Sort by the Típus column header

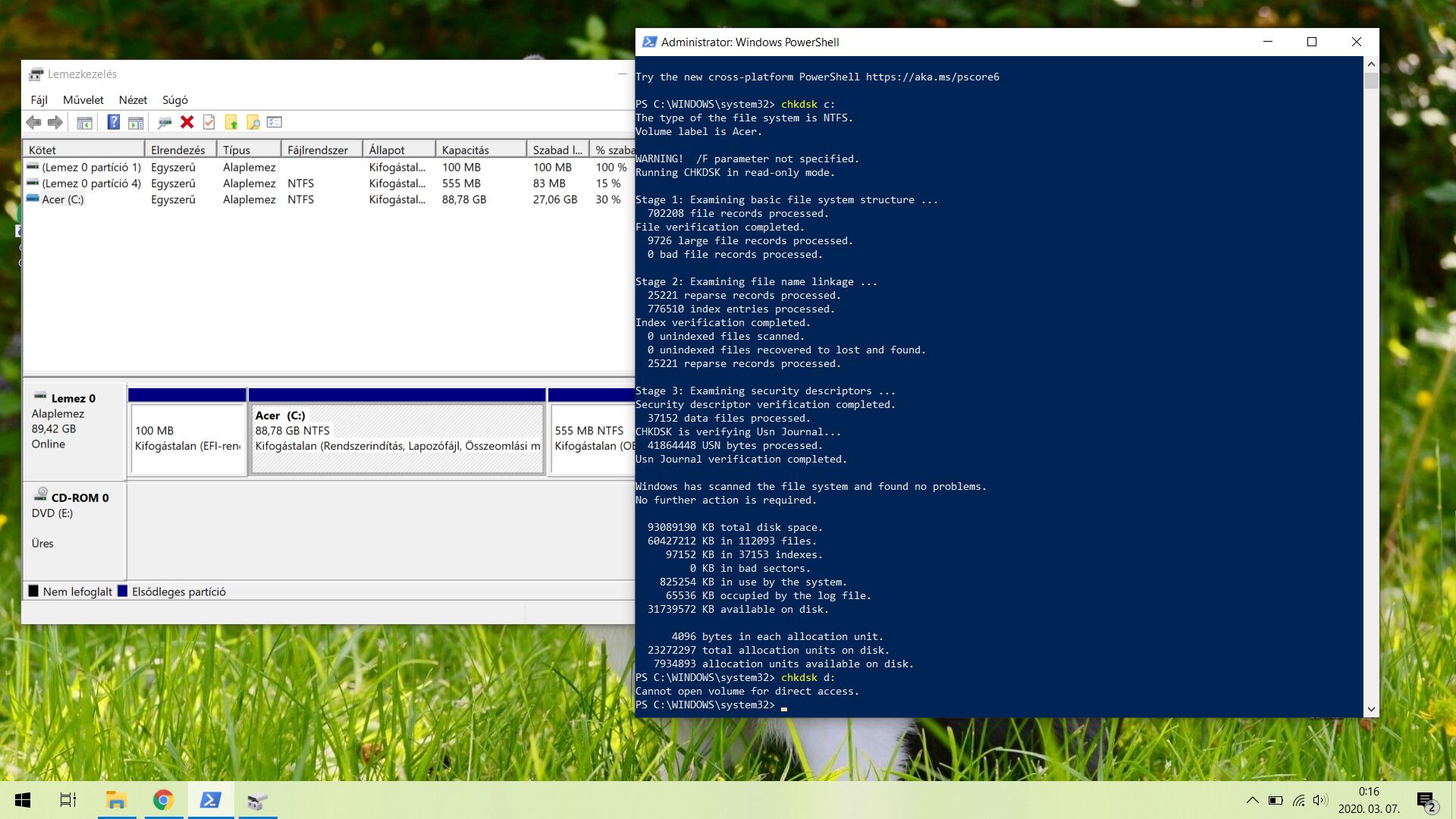point(249,150)
